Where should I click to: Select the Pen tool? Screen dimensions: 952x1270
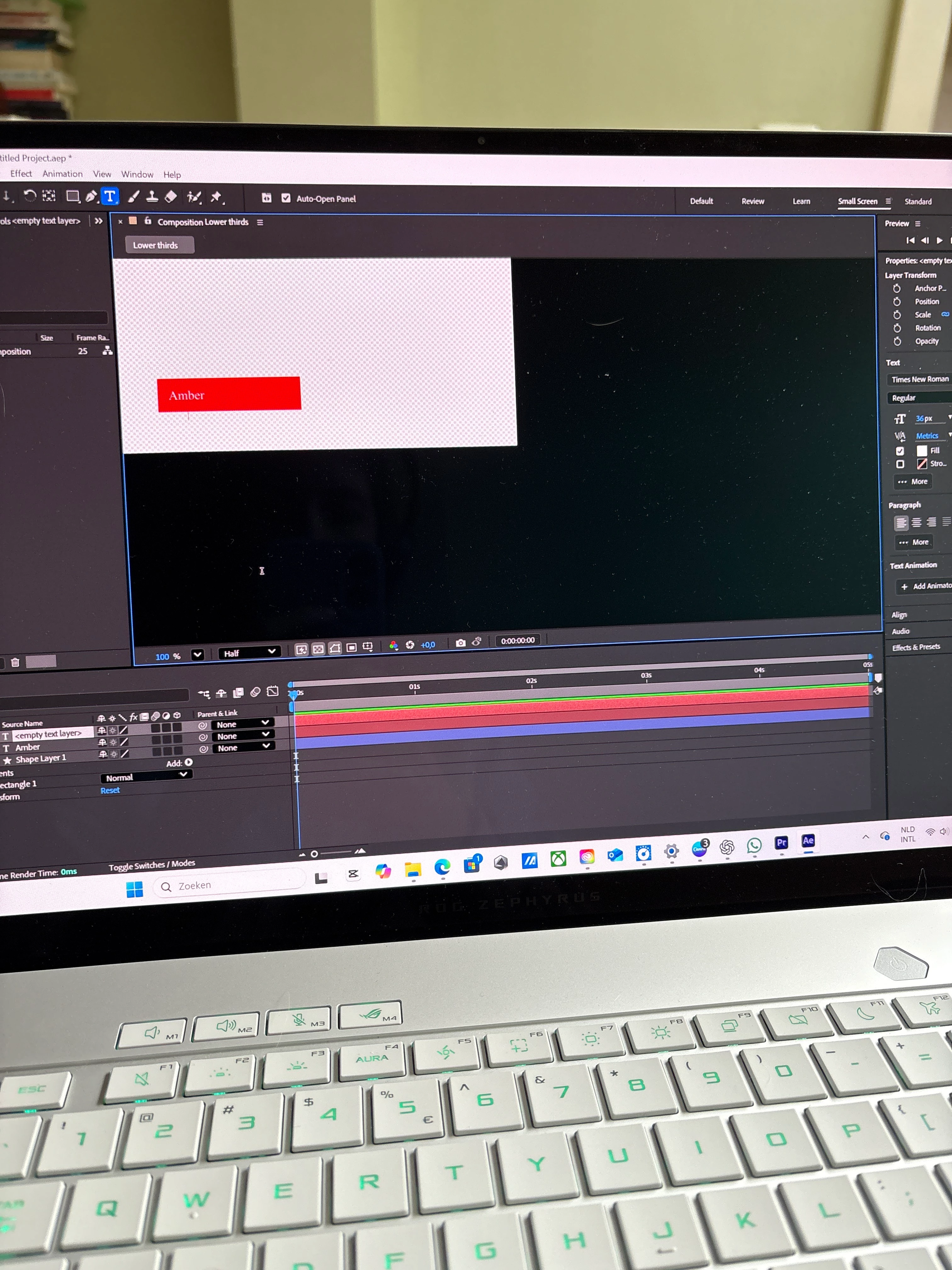[91, 197]
